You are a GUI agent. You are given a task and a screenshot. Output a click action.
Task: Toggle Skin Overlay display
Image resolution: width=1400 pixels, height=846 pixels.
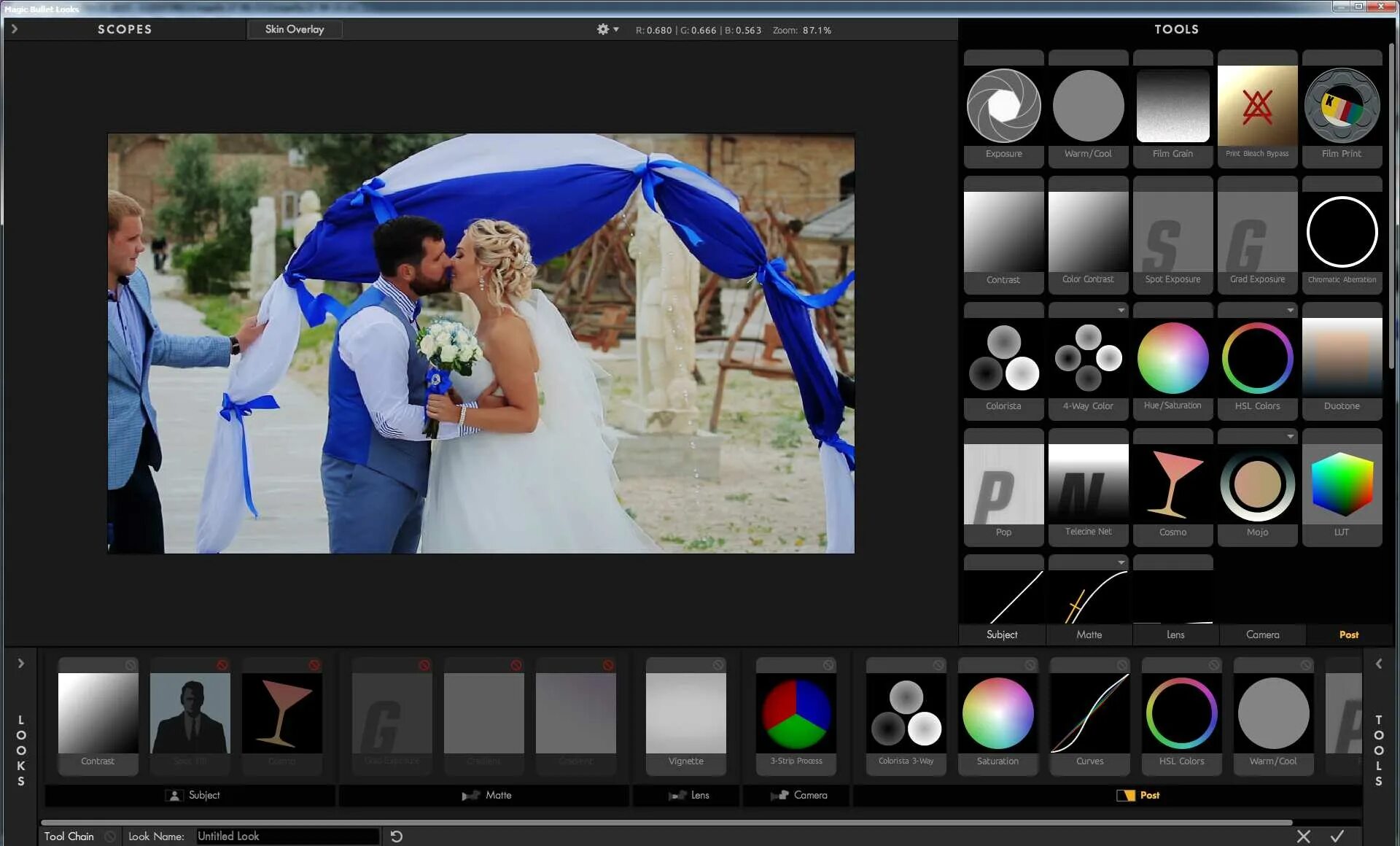293,29
